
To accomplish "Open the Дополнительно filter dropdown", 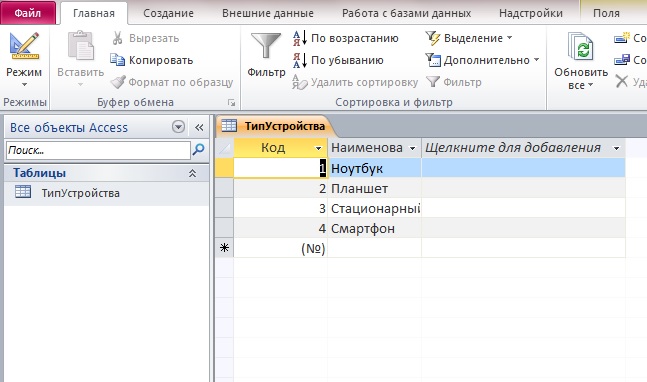I will tap(482, 60).
